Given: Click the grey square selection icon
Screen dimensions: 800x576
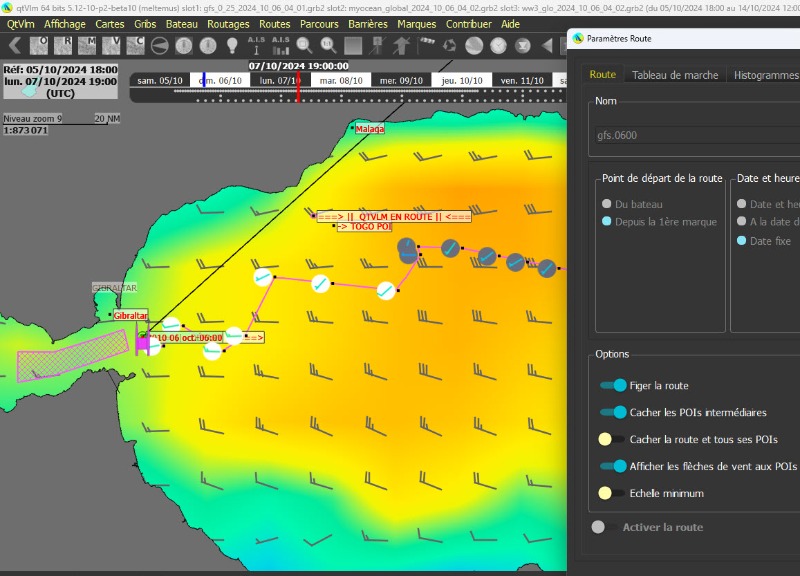Looking at the screenshot, I should 353,46.
